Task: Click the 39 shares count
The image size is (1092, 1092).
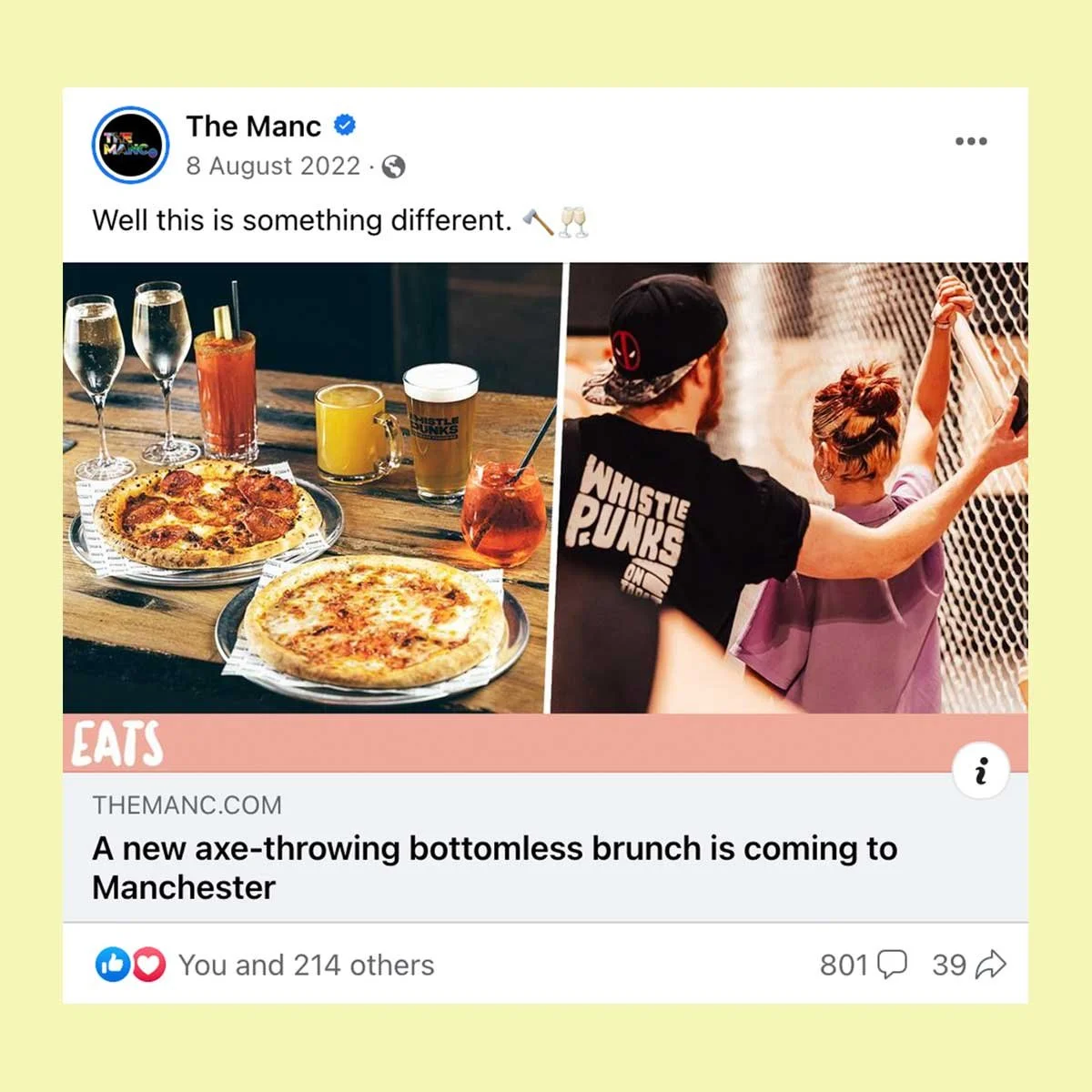Action: 949,965
